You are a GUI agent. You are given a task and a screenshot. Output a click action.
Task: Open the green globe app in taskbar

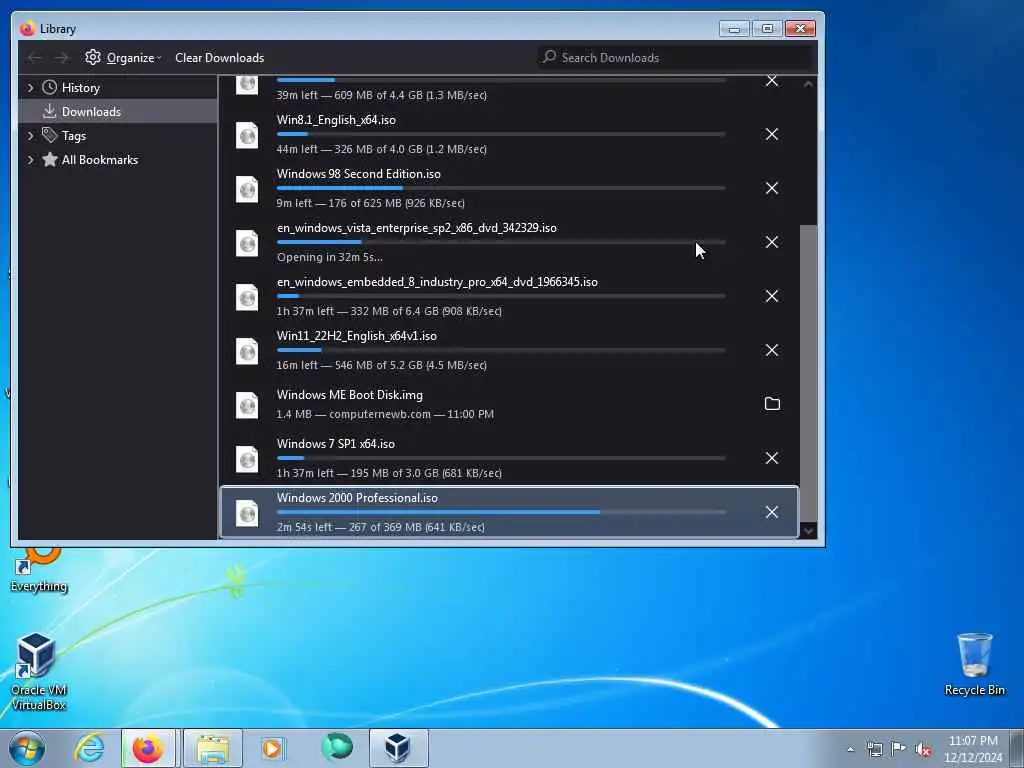336,747
